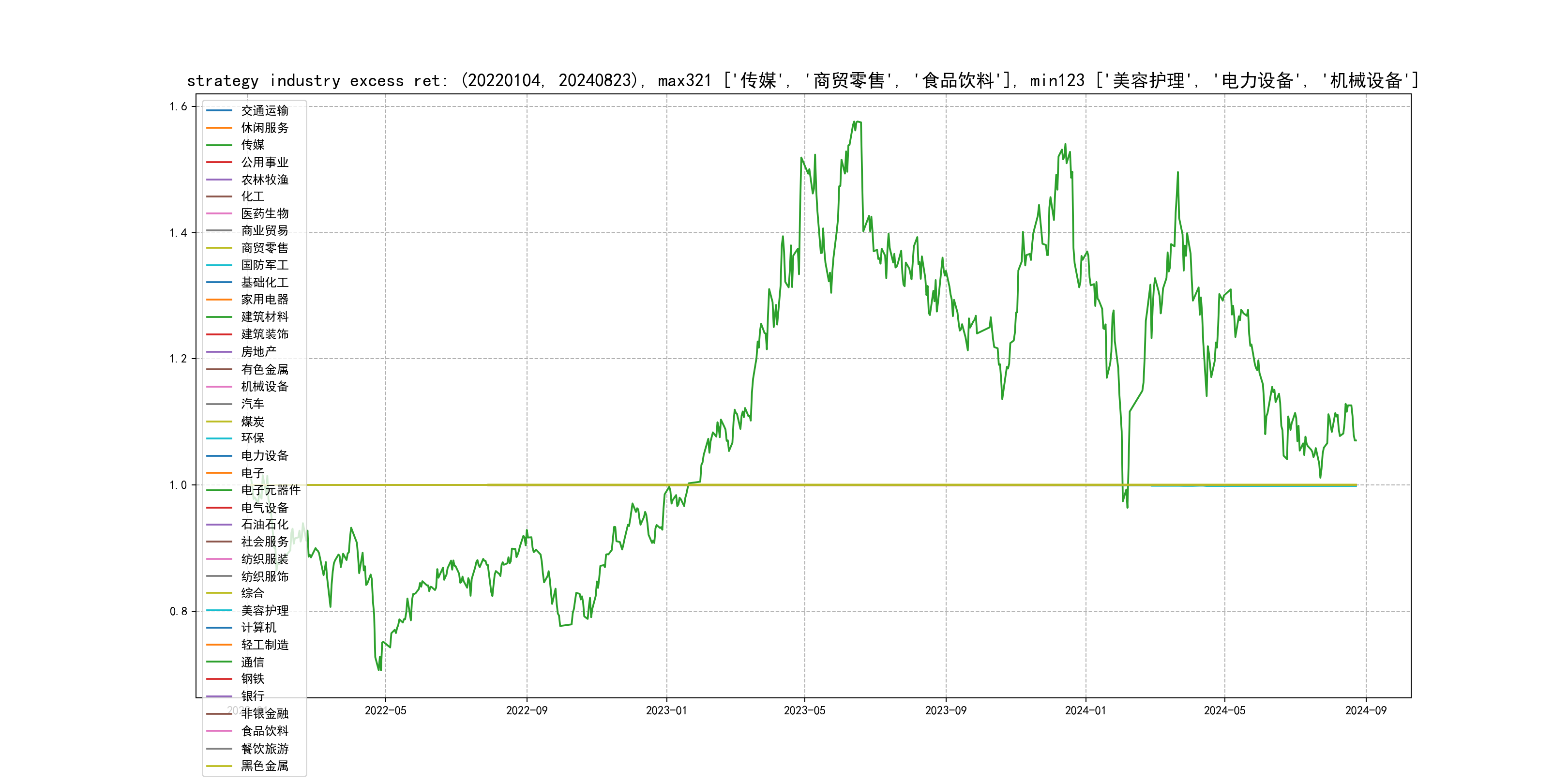
Task: Click the 食品饮料 legend label
Action: (x=265, y=730)
